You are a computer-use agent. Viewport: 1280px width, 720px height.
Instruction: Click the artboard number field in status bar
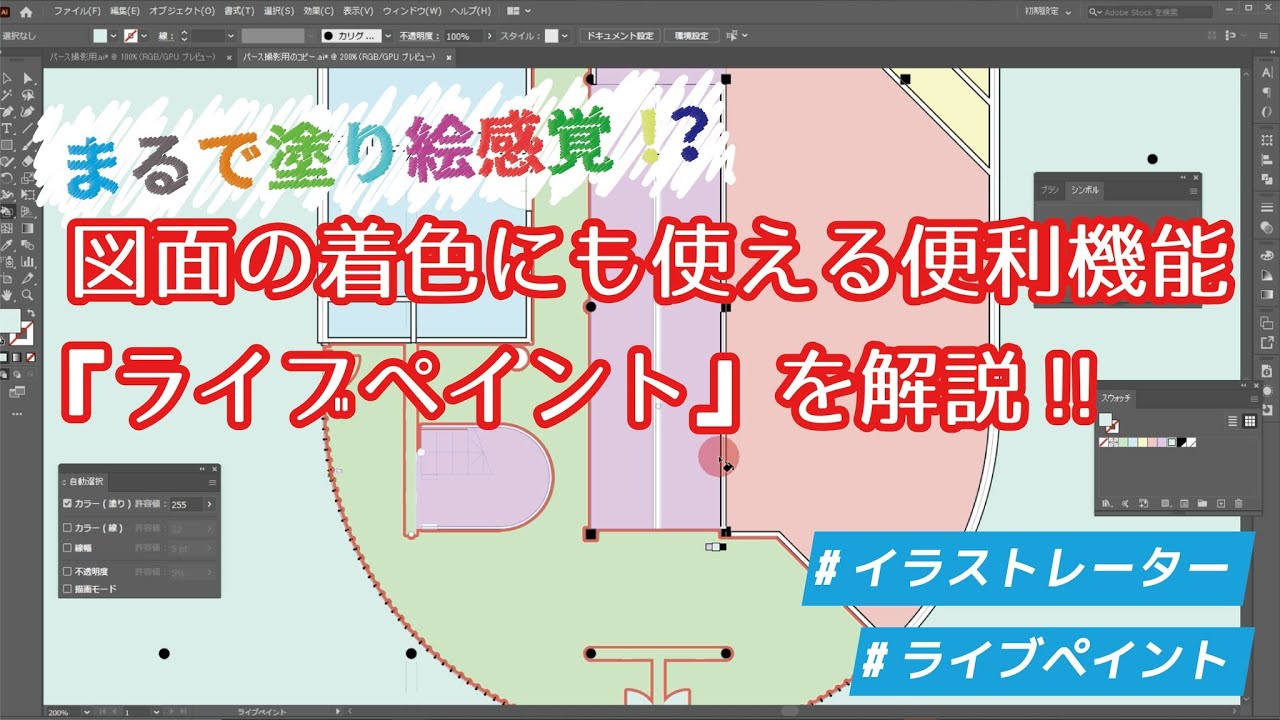[x=137, y=712]
